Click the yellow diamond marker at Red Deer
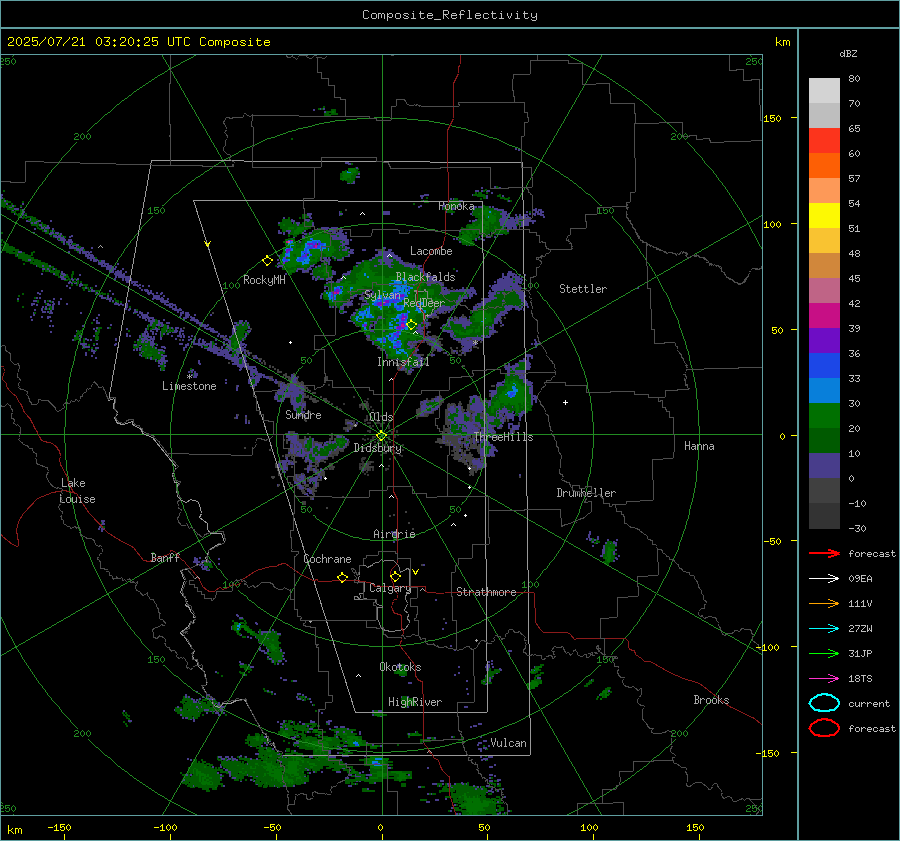 (412, 325)
